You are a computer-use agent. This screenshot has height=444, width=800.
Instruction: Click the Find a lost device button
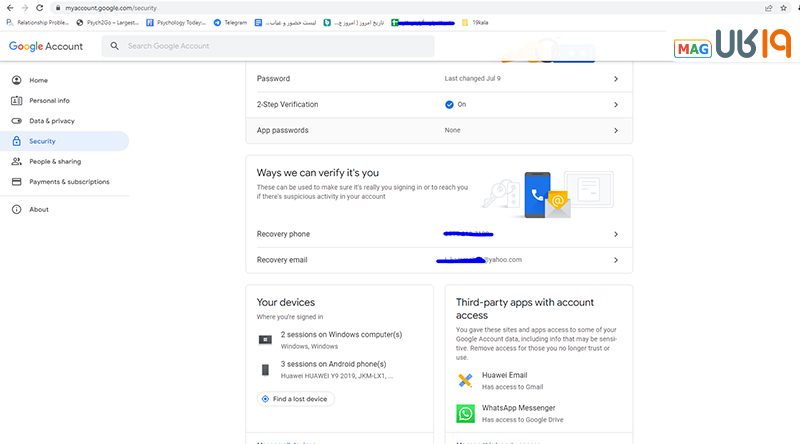coord(295,398)
